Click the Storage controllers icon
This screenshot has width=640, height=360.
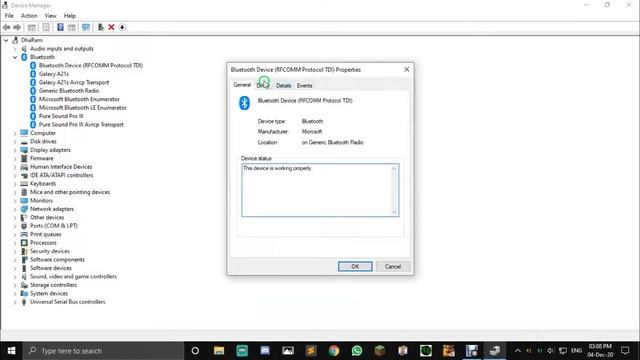pyautogui.click(x=24, y=285)
